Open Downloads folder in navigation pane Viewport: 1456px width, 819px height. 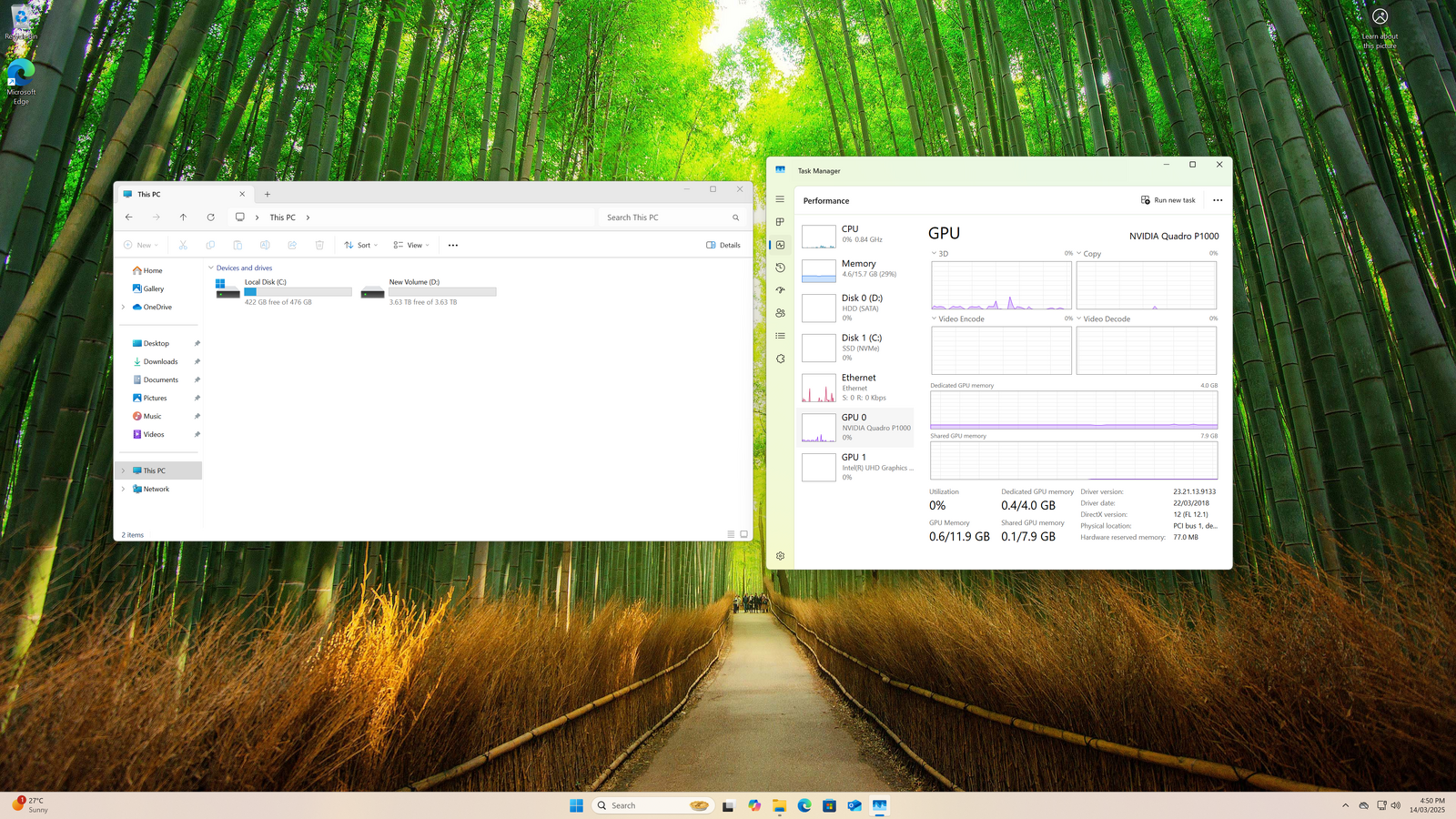(x=160, y=361)
